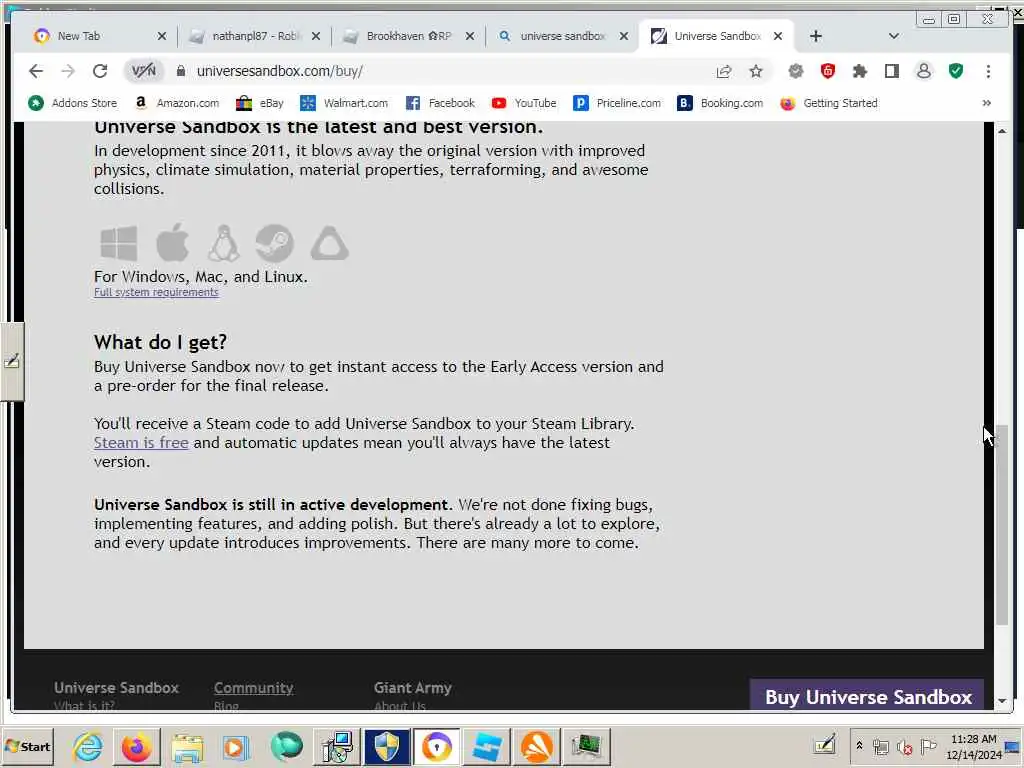Expand the tab search dropdown

click(893, 37)
